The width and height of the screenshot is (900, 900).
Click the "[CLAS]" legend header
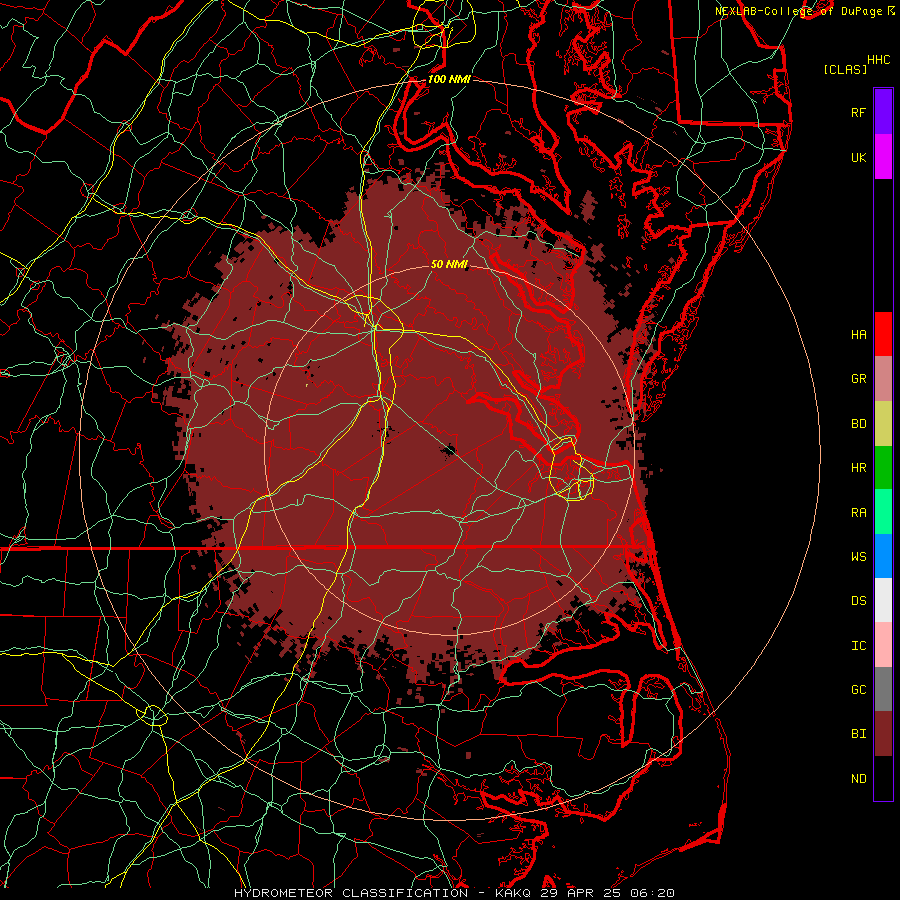click(845, 69)
